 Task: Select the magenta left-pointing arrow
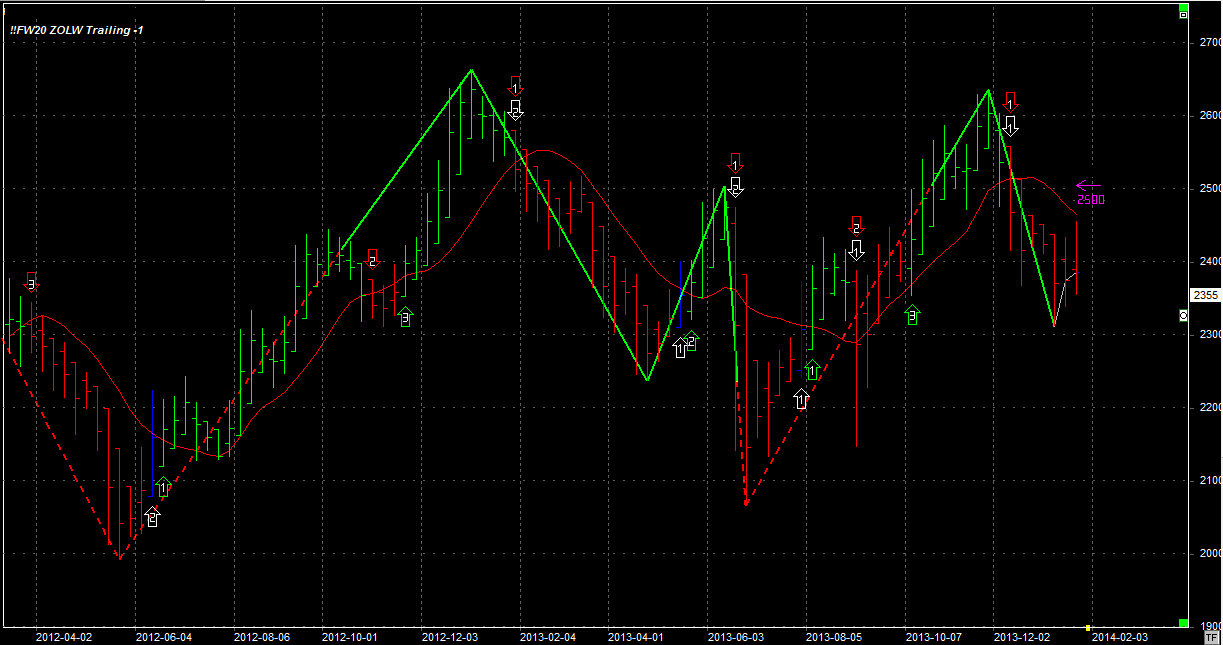(1088, 185)
